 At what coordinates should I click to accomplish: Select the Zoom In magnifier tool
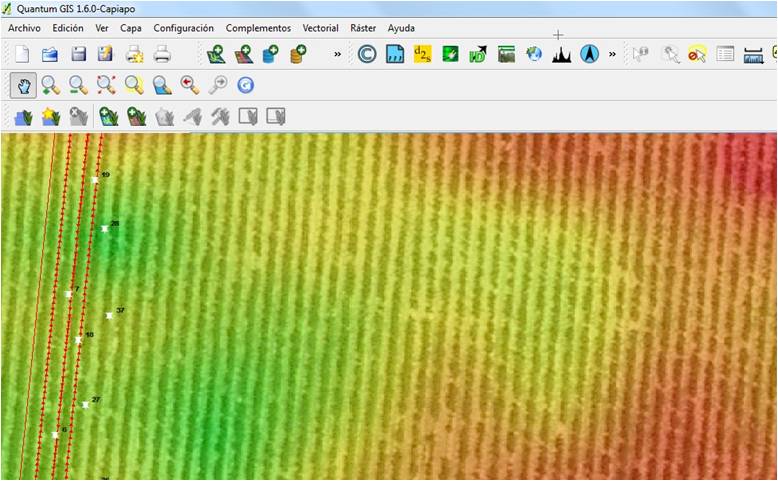50,85
